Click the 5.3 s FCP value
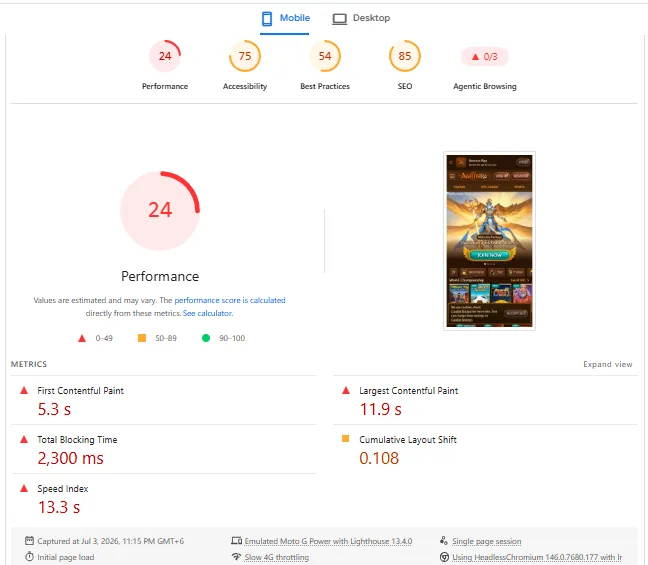The width and height of the screenshot is (648, 565). click(54, 409)
